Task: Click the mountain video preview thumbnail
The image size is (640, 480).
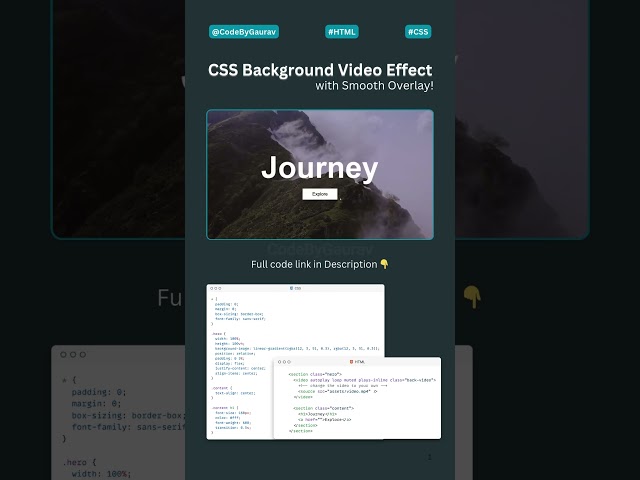Action: (320, 174)
